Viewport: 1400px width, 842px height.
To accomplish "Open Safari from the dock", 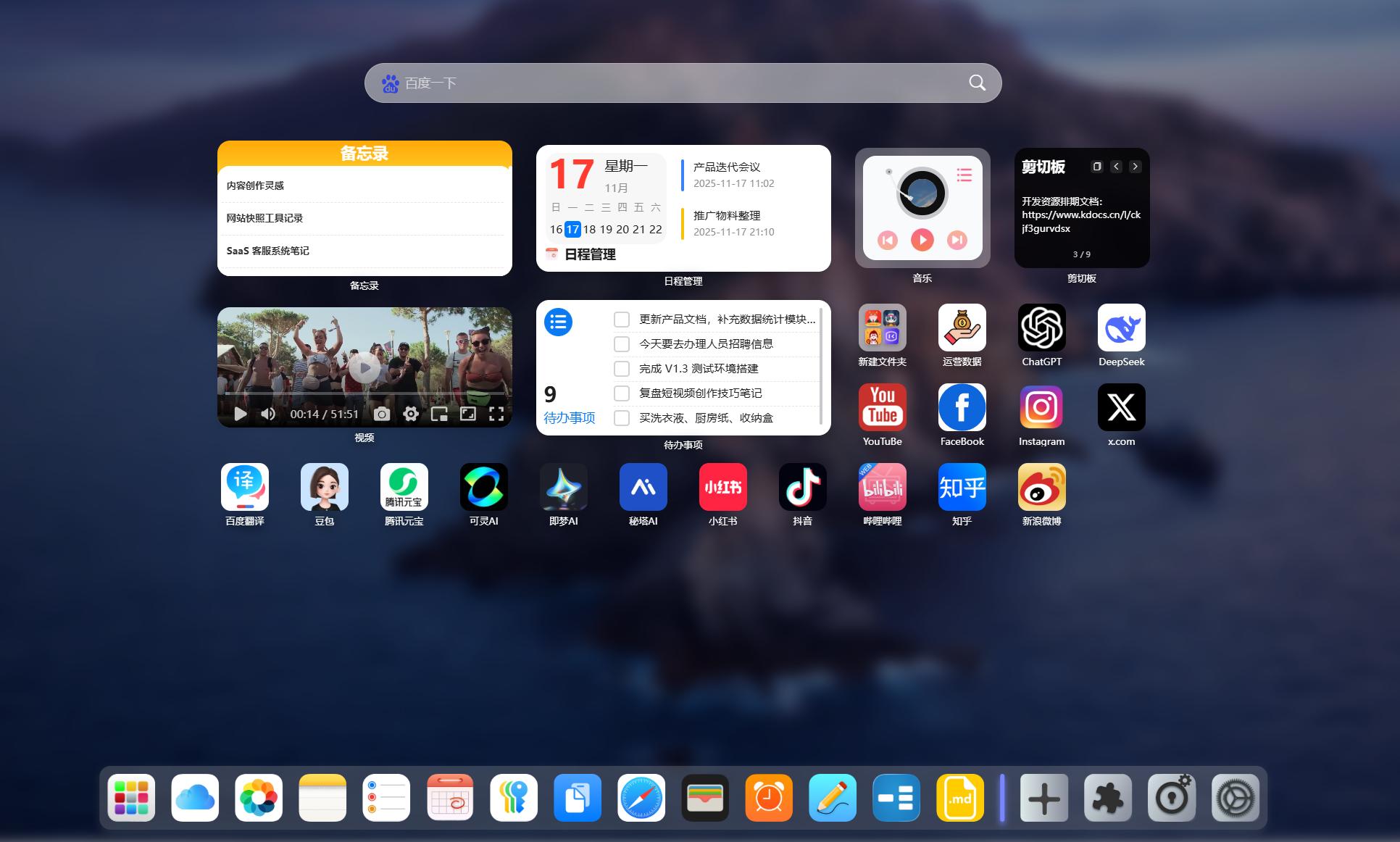I will pyautogui.click(x=641, y=798).
